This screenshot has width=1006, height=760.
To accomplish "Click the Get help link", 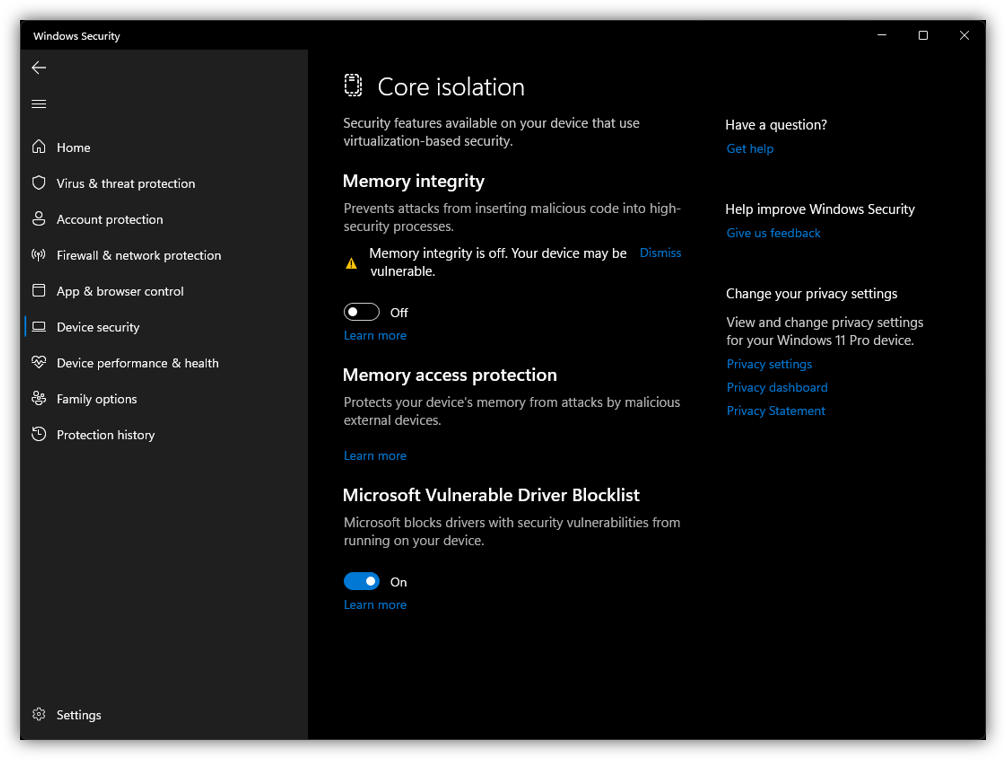I will pos(750,149).
